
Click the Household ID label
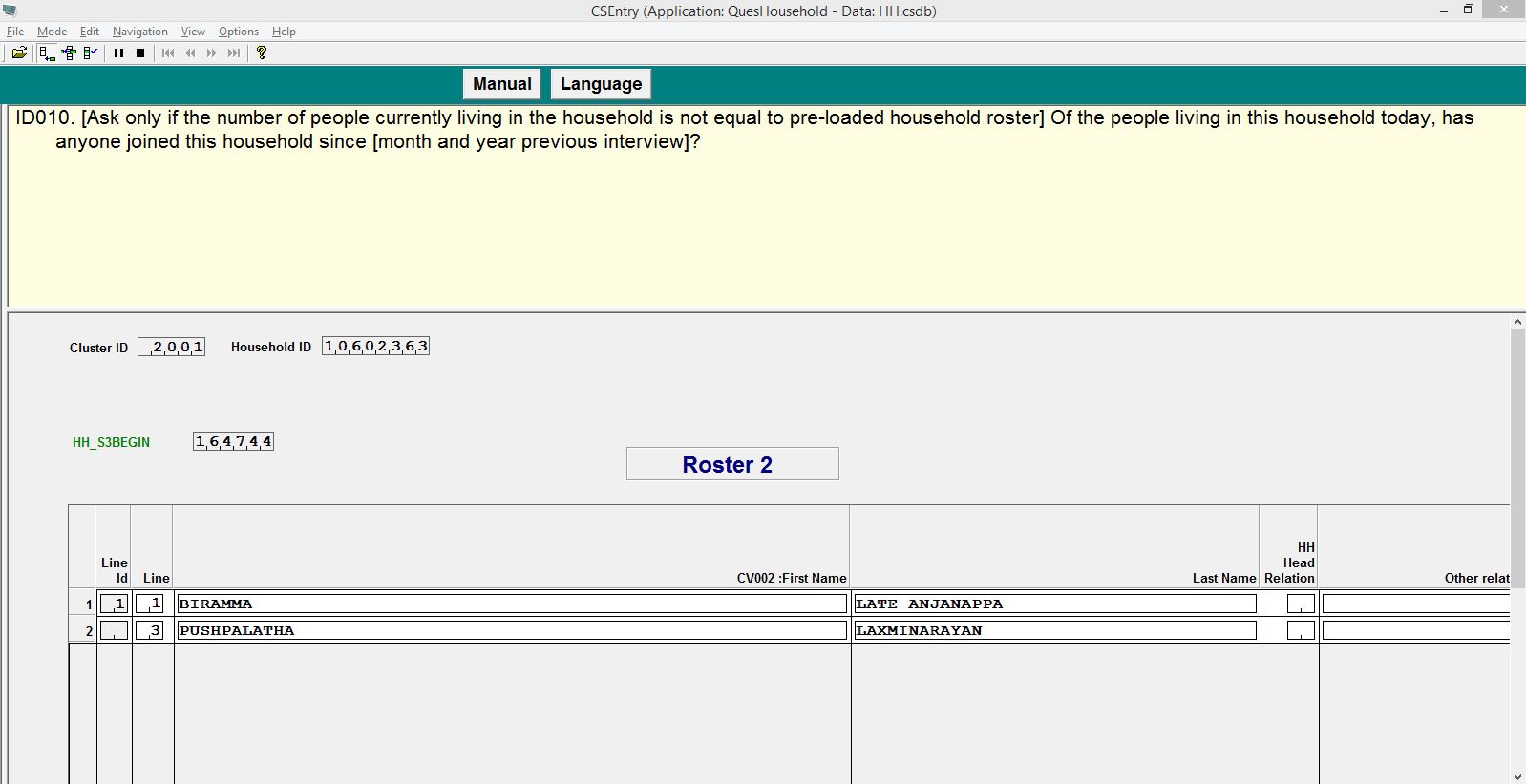coord(271,347)
